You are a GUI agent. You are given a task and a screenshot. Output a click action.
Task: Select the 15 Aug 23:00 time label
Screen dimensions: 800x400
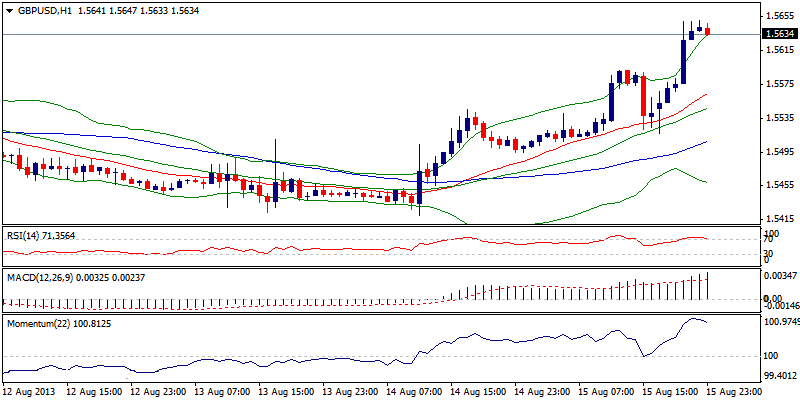coord(734,392)
